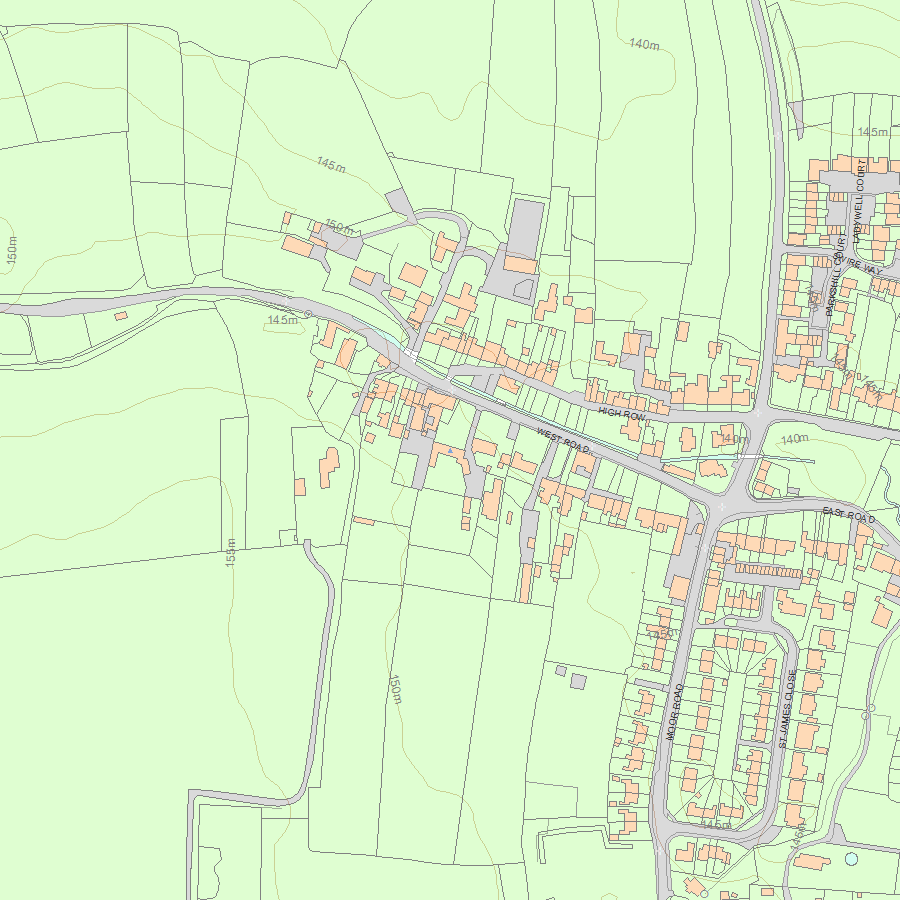This screenshot has width=900, height=900.
Task: Click the EAST ROAD street label
Action: click(x=848, y=514)
